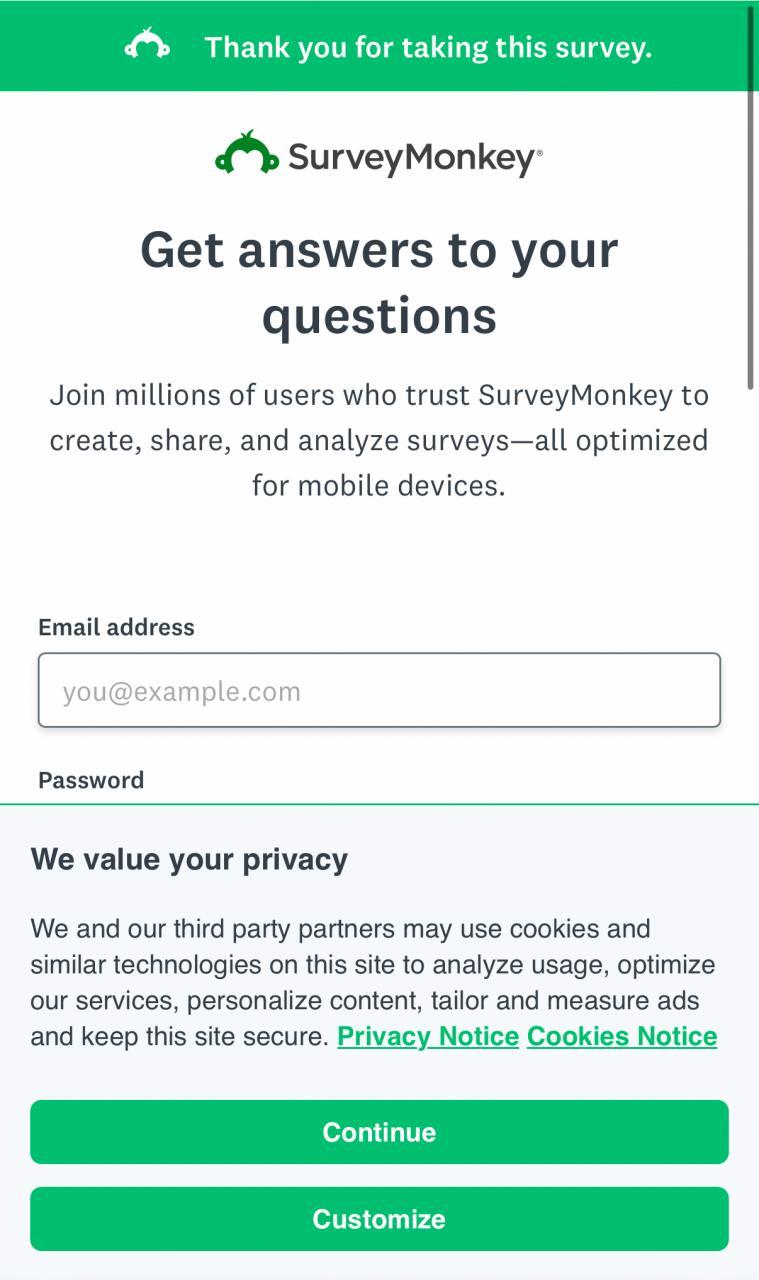Image resolution: width=759 pixels, height=1280 pixels.
Task: Click the word "questions" in the heading
Action: [379, 316]
